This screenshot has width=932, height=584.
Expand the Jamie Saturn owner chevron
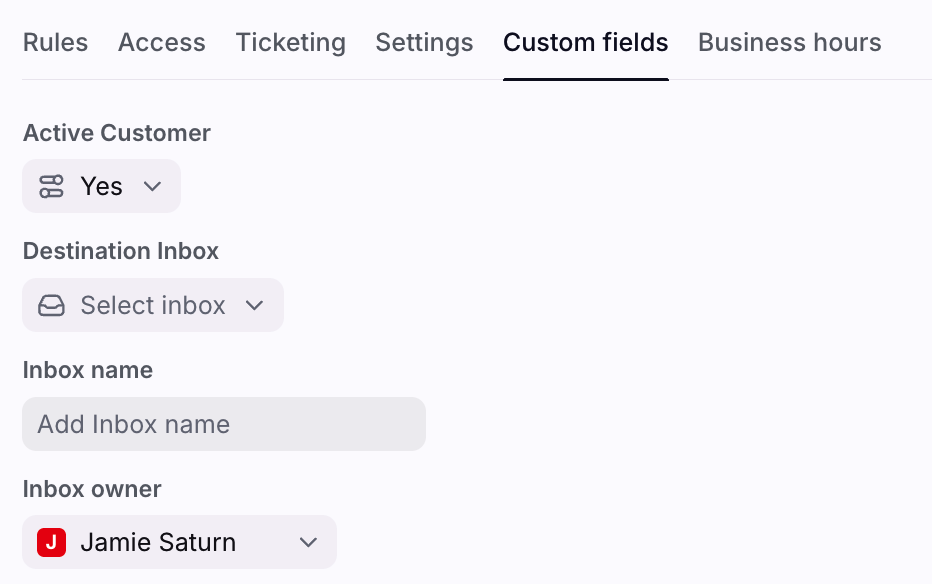click(x=308, y=542)
